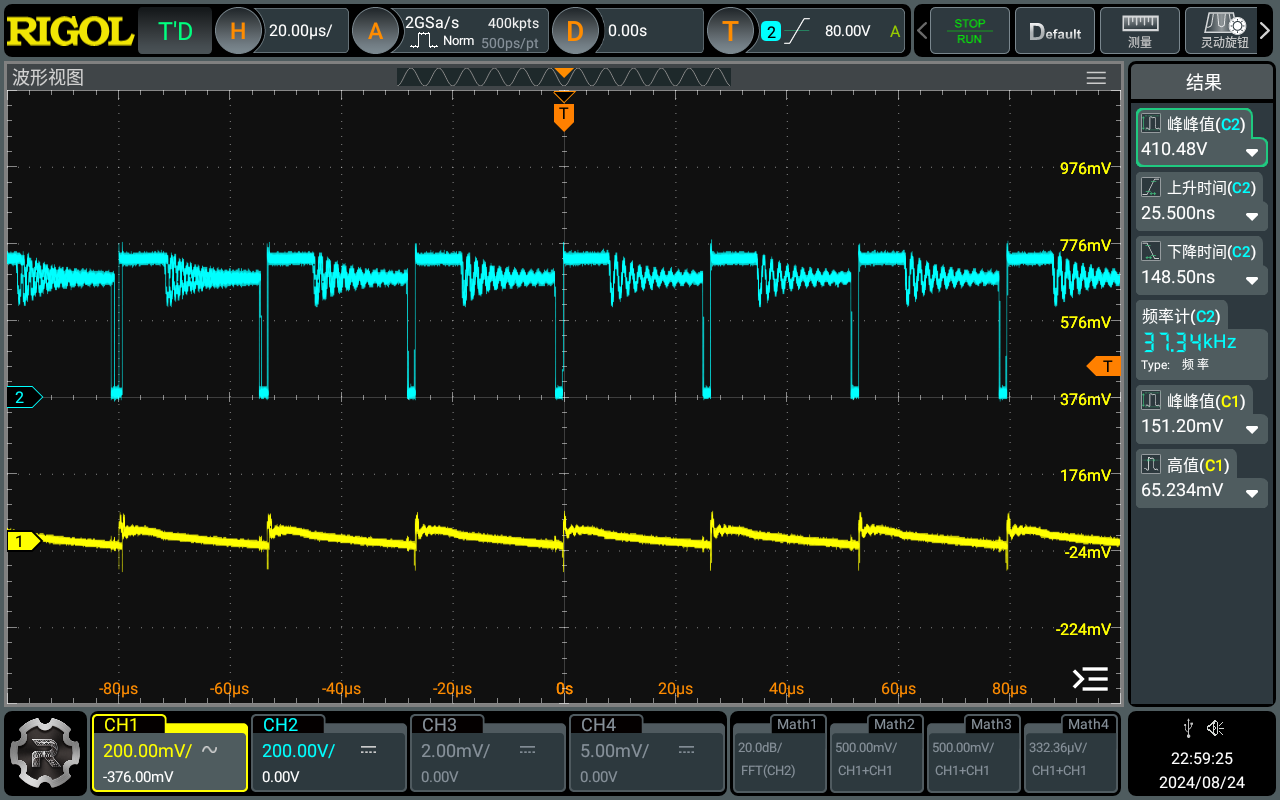The width and height of the screenshot is (1280, 800).
Task: Open the Acquire A settings icon
Action: tap(375, 31)
